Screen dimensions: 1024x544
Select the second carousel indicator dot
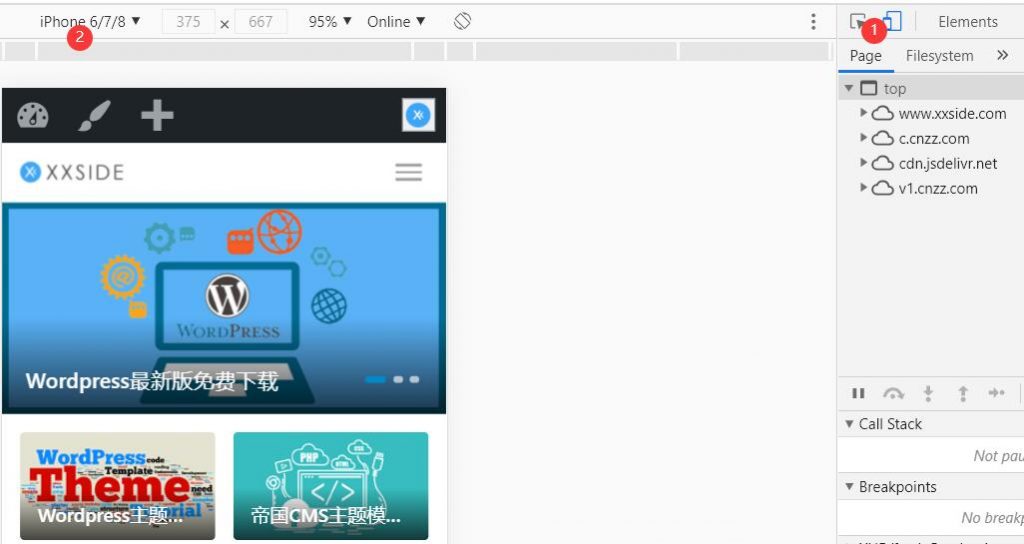pos(398,379)
